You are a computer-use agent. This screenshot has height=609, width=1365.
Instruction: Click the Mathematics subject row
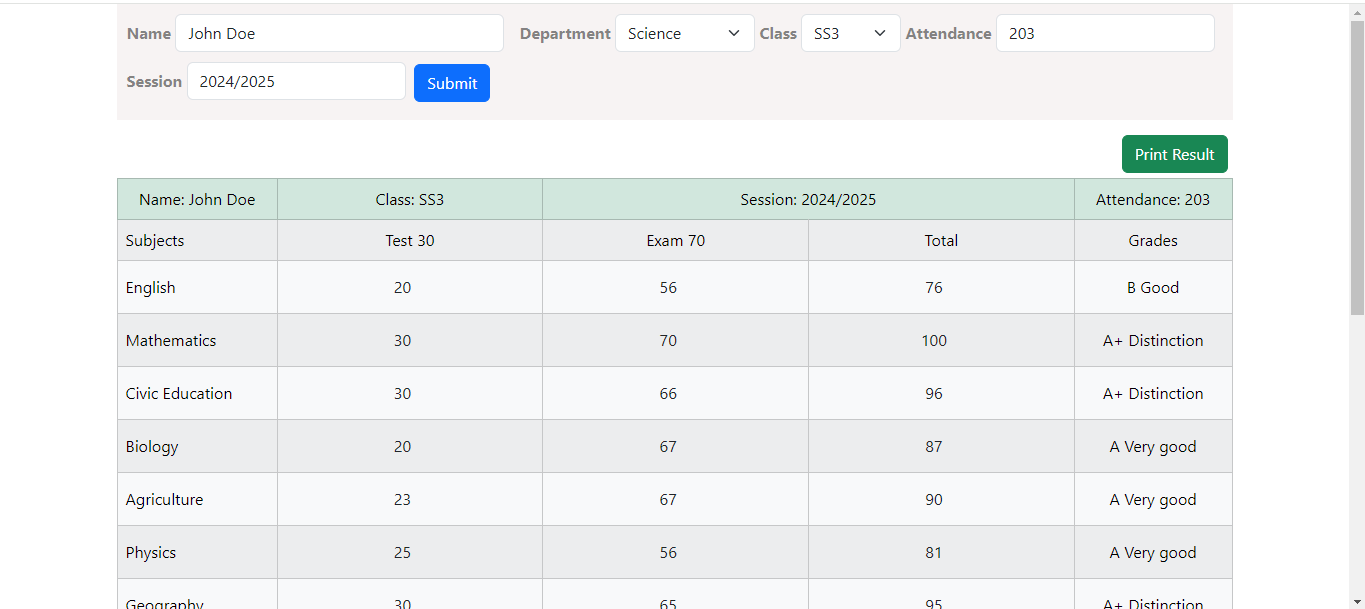click(171, 340)
